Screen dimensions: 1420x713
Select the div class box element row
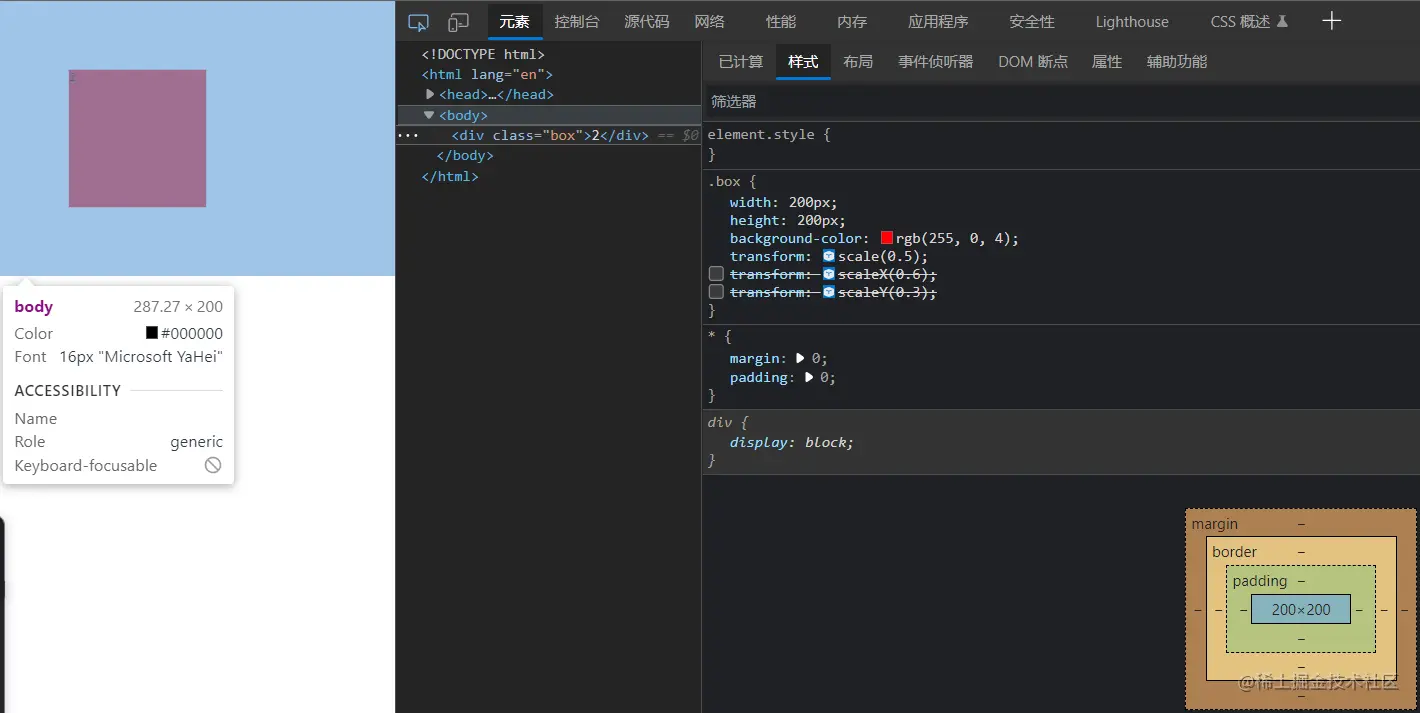(549, 135)
